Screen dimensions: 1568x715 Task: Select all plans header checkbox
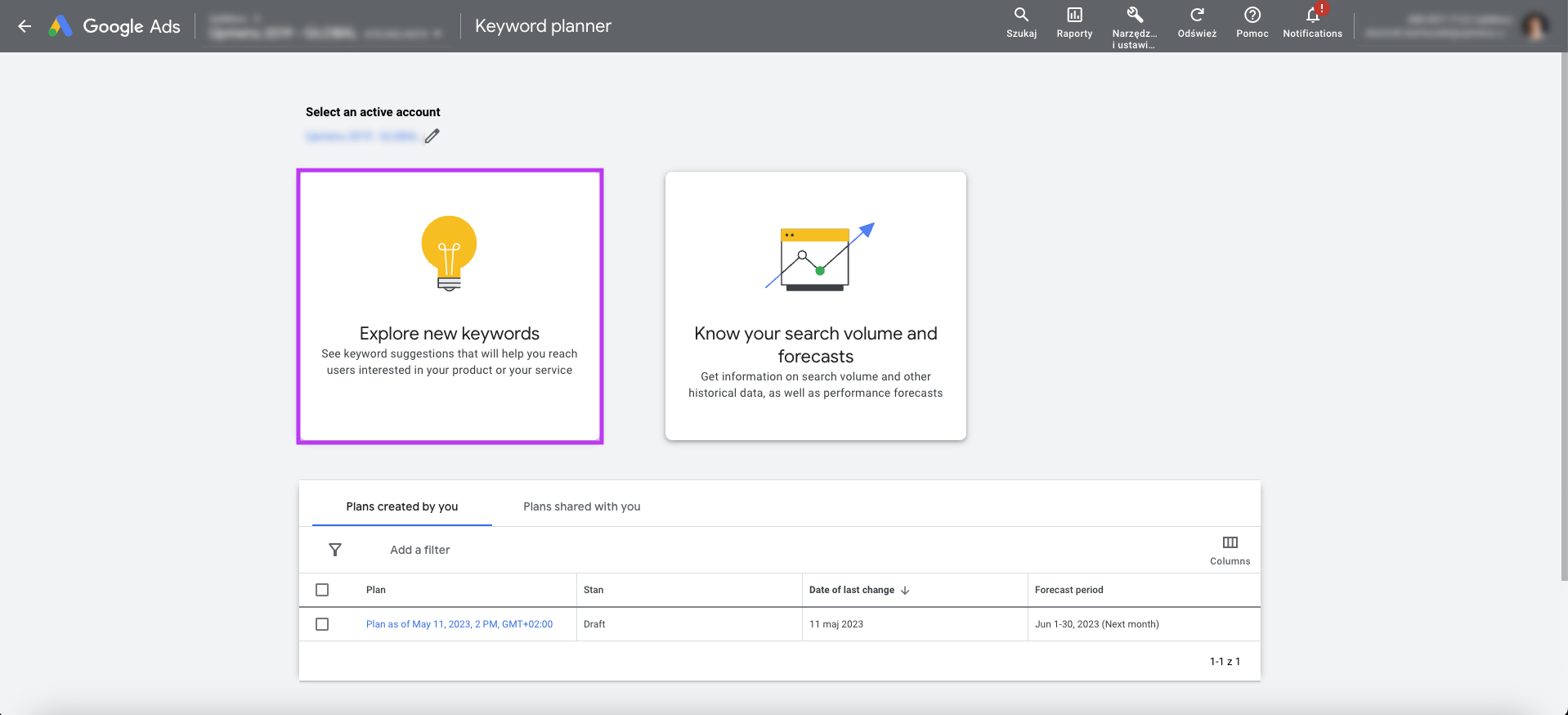point(322,590)
